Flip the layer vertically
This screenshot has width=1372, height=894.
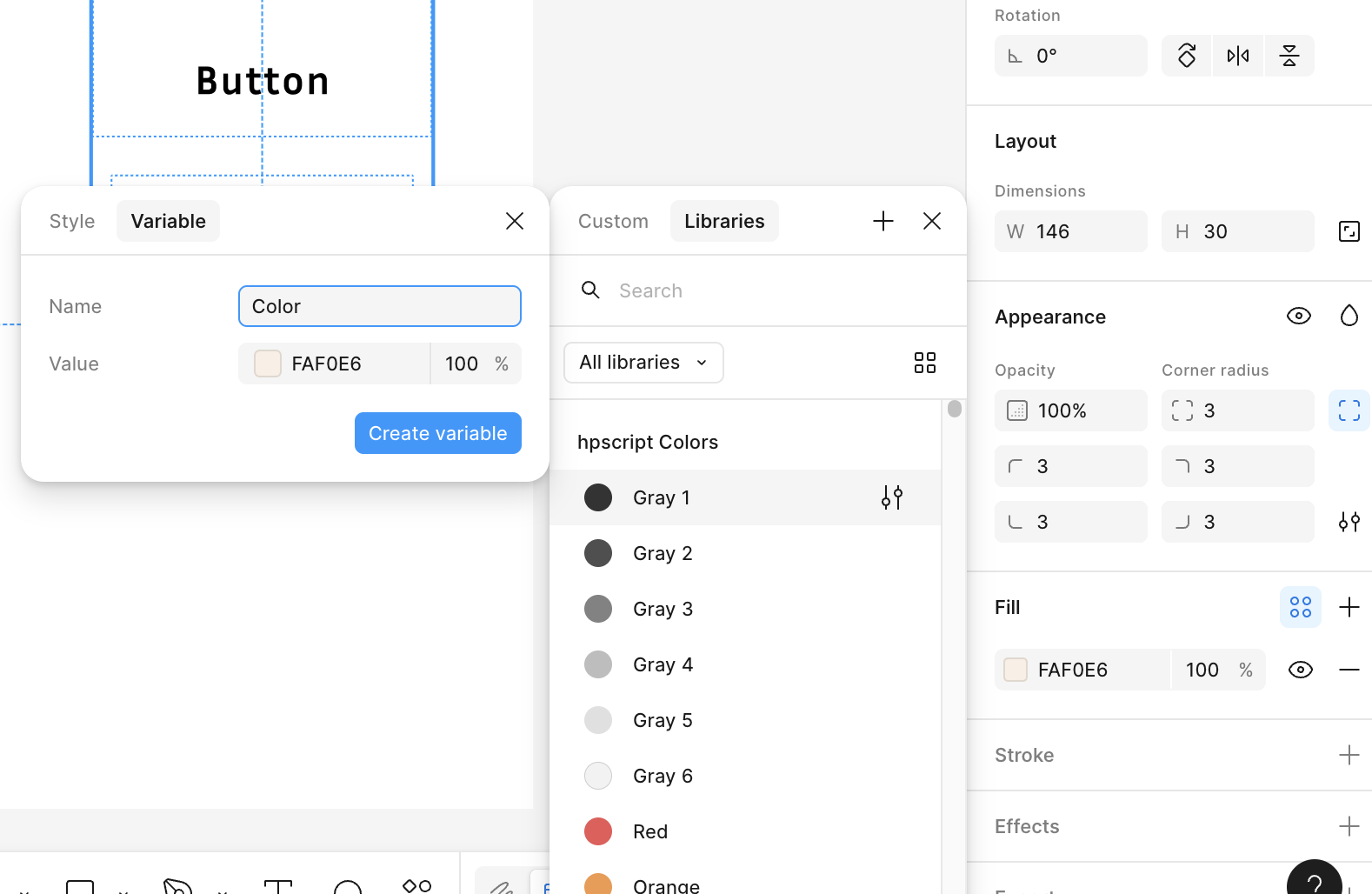tap(1289, 56)
